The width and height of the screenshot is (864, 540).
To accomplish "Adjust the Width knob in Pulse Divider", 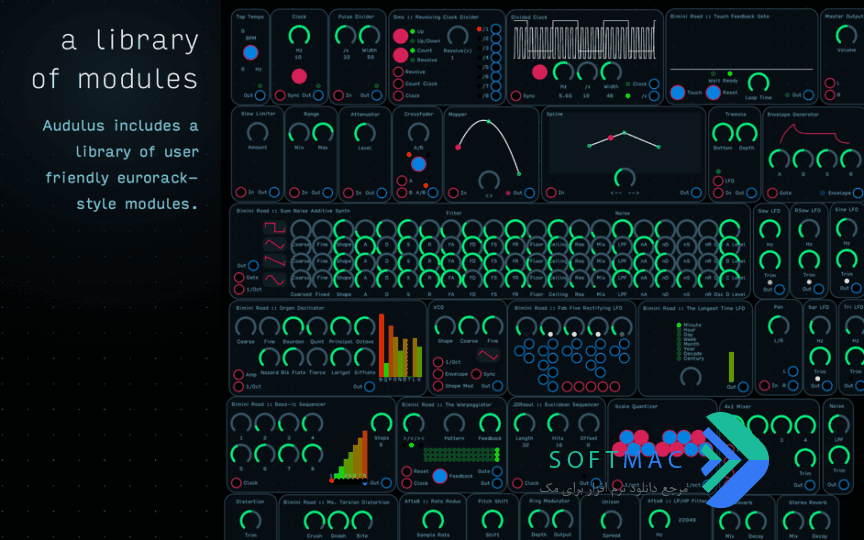I will coord(369,36).
